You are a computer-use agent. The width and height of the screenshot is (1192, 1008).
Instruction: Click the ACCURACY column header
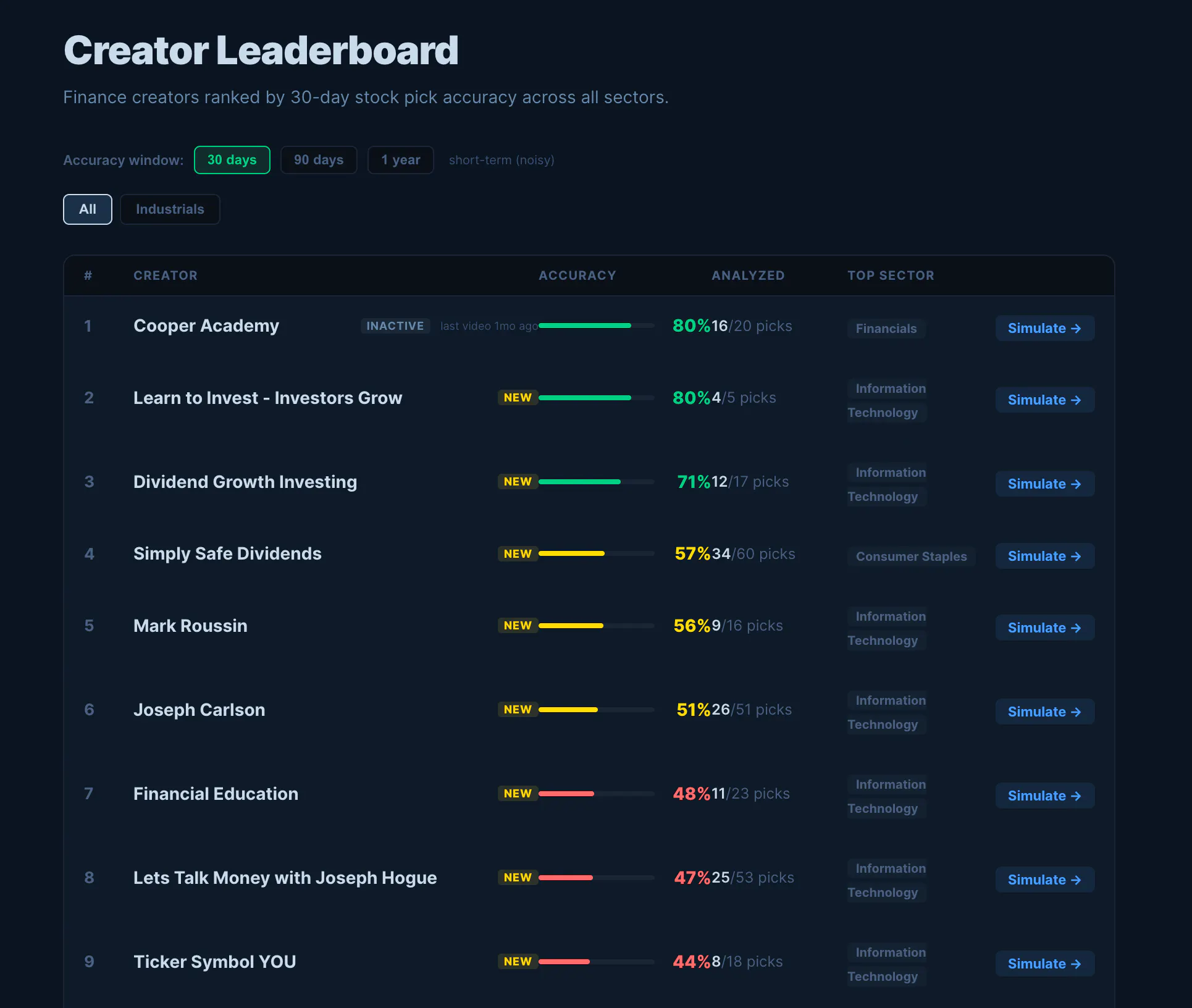(577, 275)
